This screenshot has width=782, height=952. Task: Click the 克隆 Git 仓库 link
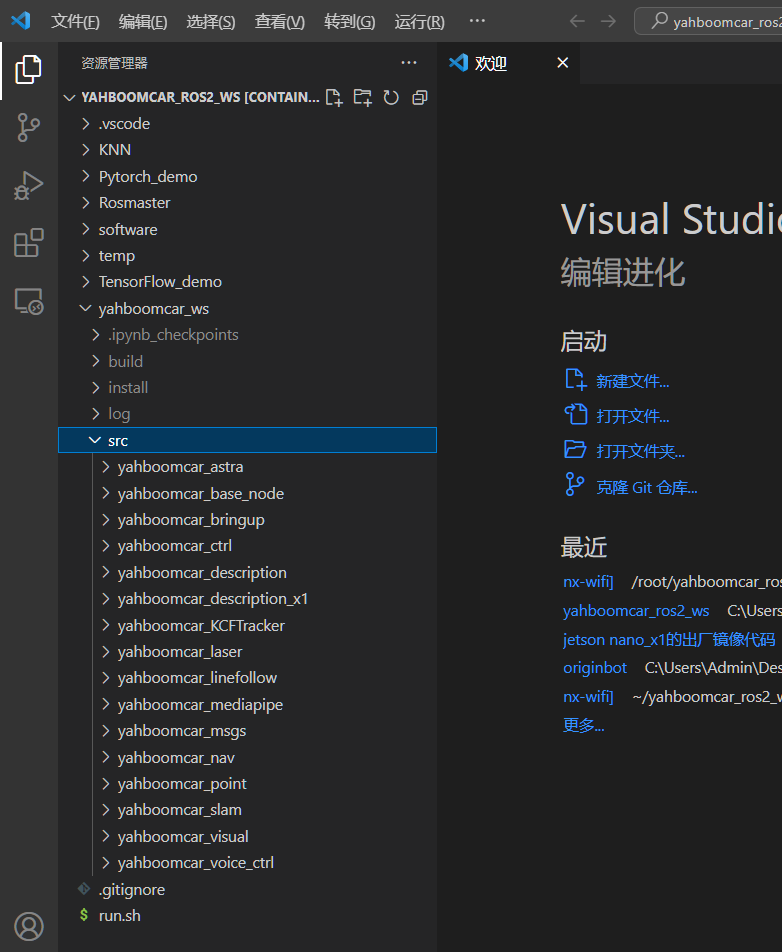[x=646, y=487]
